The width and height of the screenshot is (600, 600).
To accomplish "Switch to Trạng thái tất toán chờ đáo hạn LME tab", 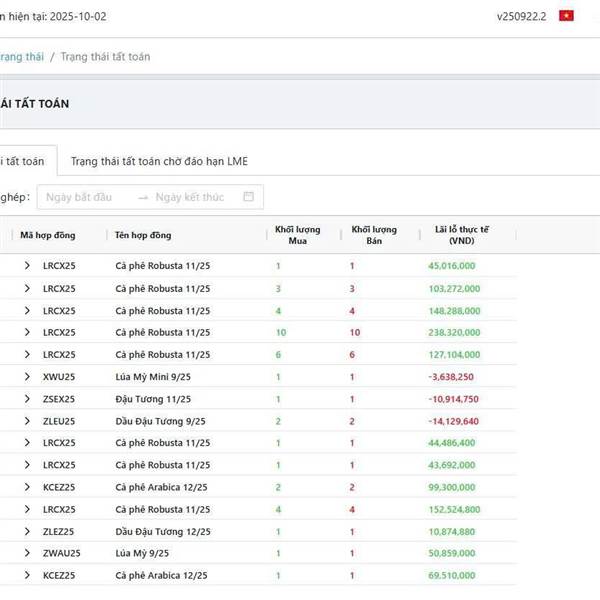I will pos(159,161).
